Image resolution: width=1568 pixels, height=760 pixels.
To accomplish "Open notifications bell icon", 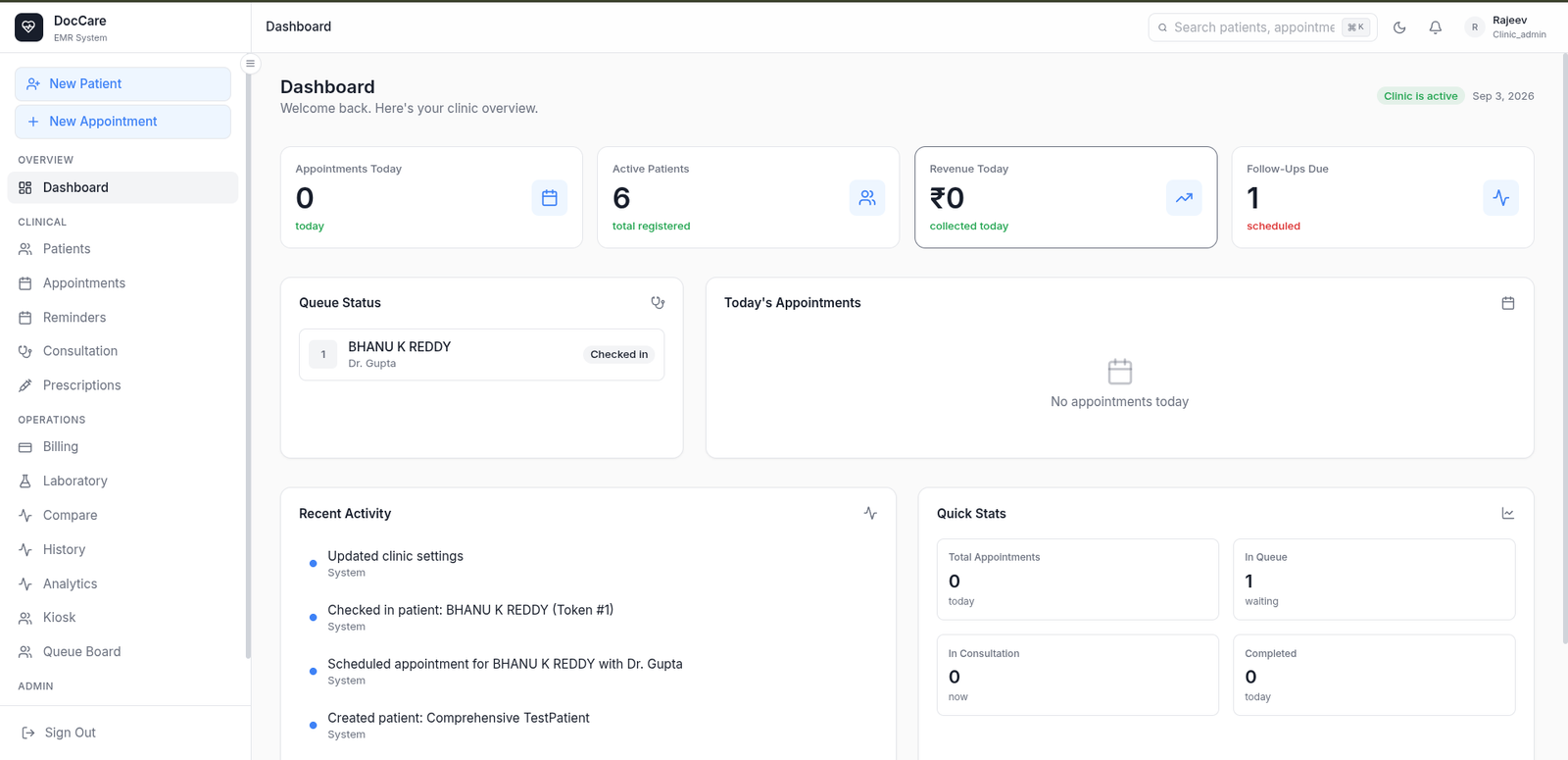I will (1436, 27).
